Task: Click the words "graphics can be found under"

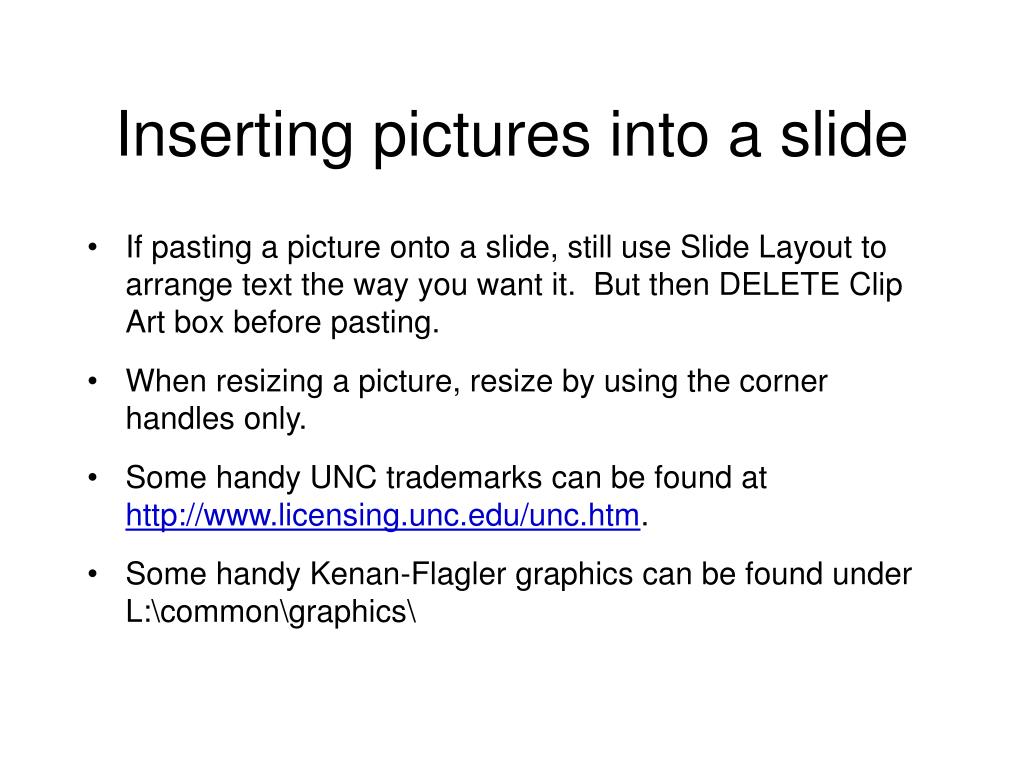Action: pos(713,575)
